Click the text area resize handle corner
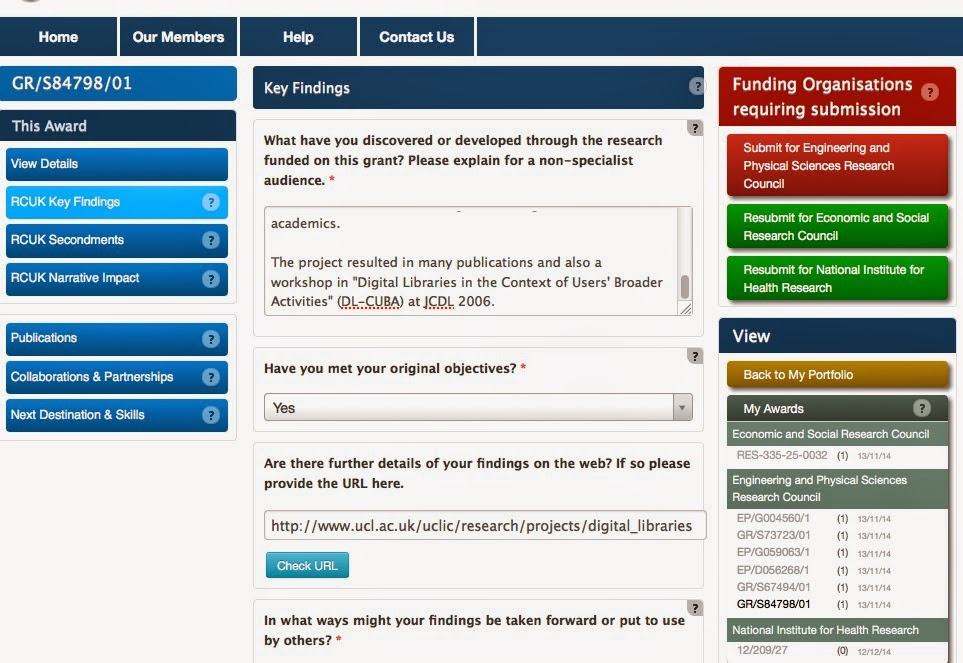This screenshot has height=663, width=963. point(685,309)
